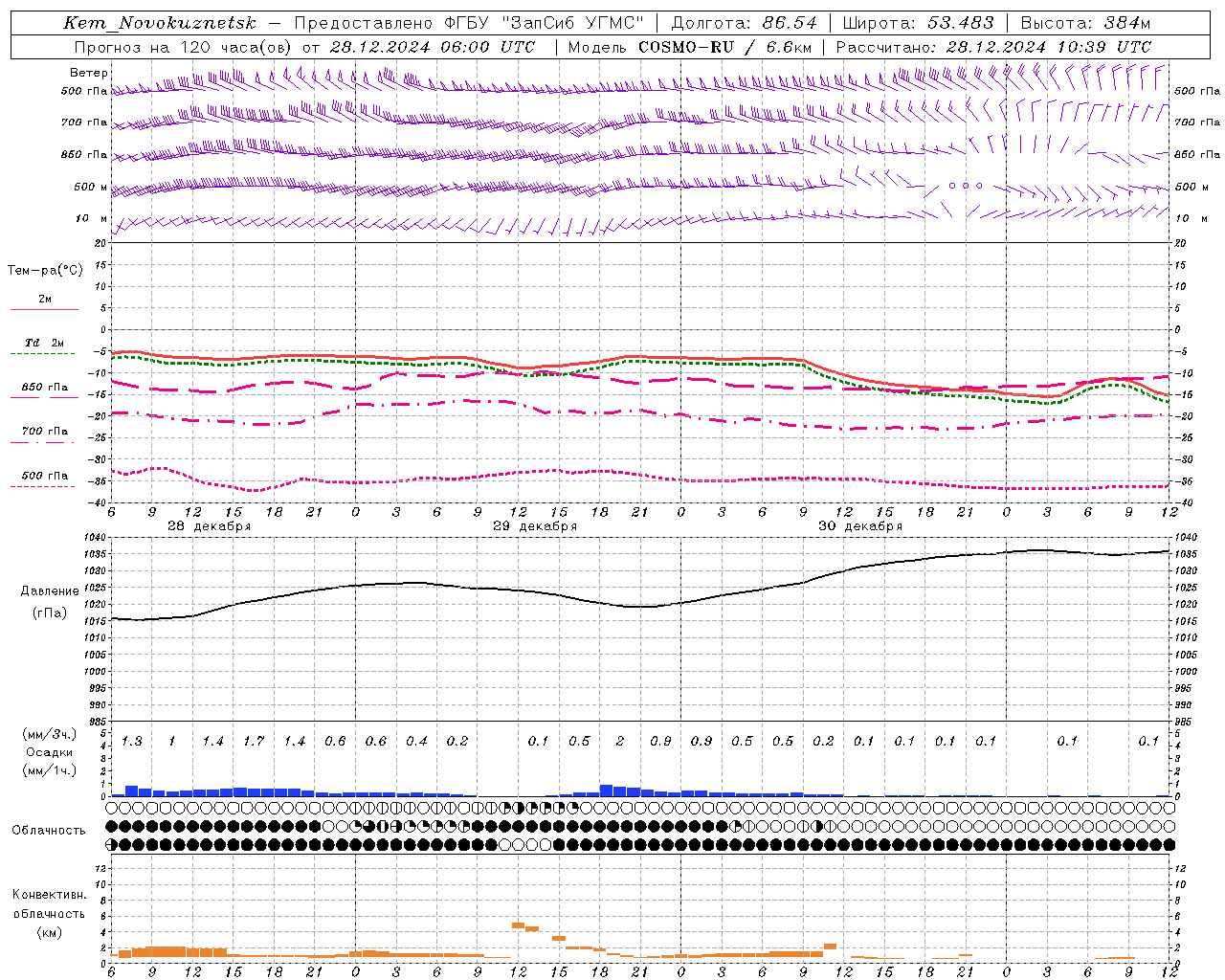Click the right-side '850 гПа' wind level label
Screen dimensions: 1225x980
[1197, 155]
